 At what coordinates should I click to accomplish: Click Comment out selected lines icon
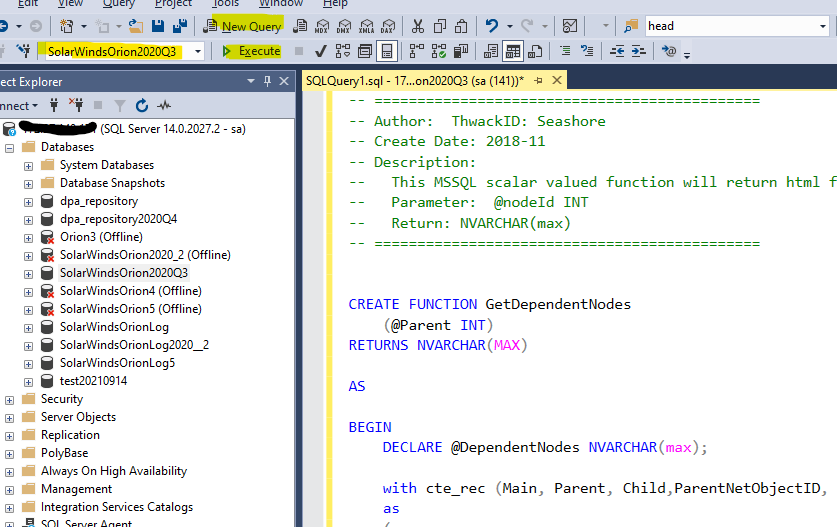click(x=565, y=51)
